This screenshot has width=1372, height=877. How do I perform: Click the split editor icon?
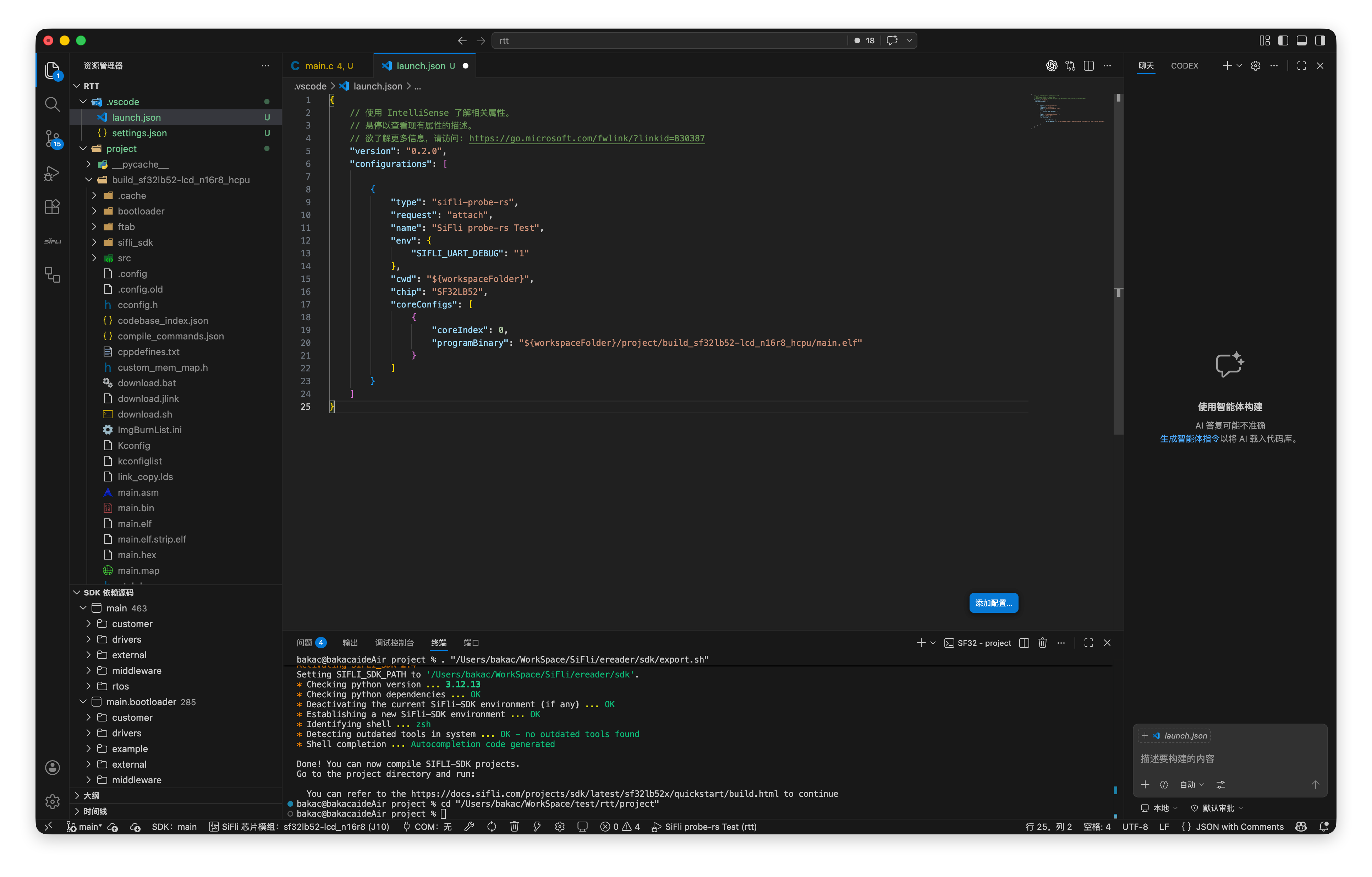(x=1088, y=66)
